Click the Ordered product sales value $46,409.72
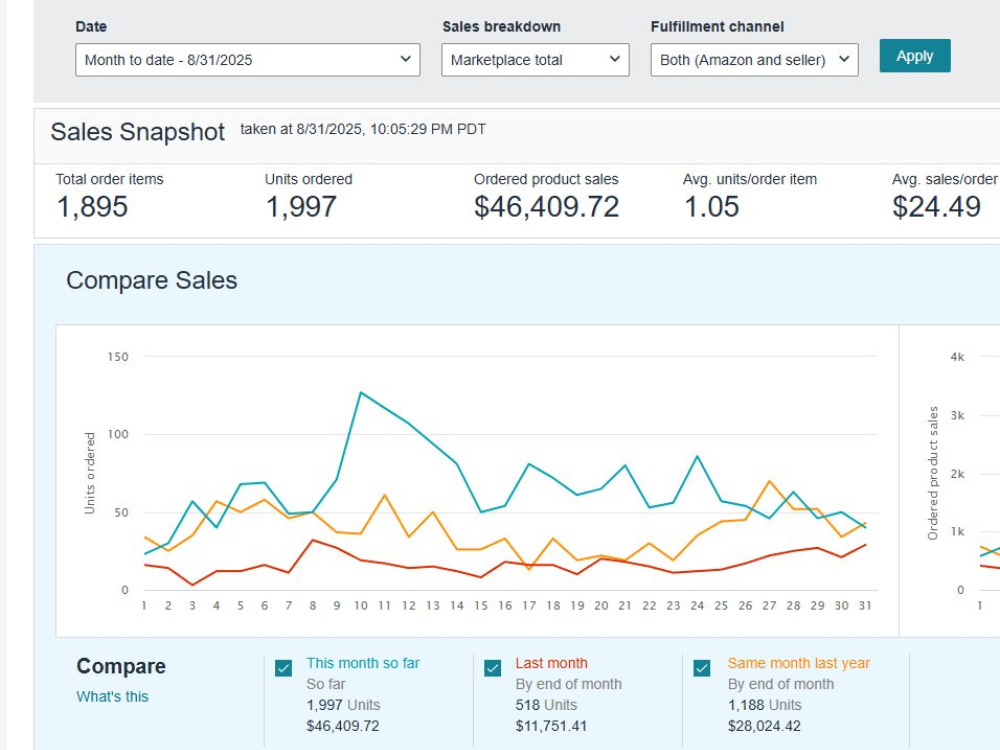Viewport: 1000px width, 750px height. (x=547, y=207)
